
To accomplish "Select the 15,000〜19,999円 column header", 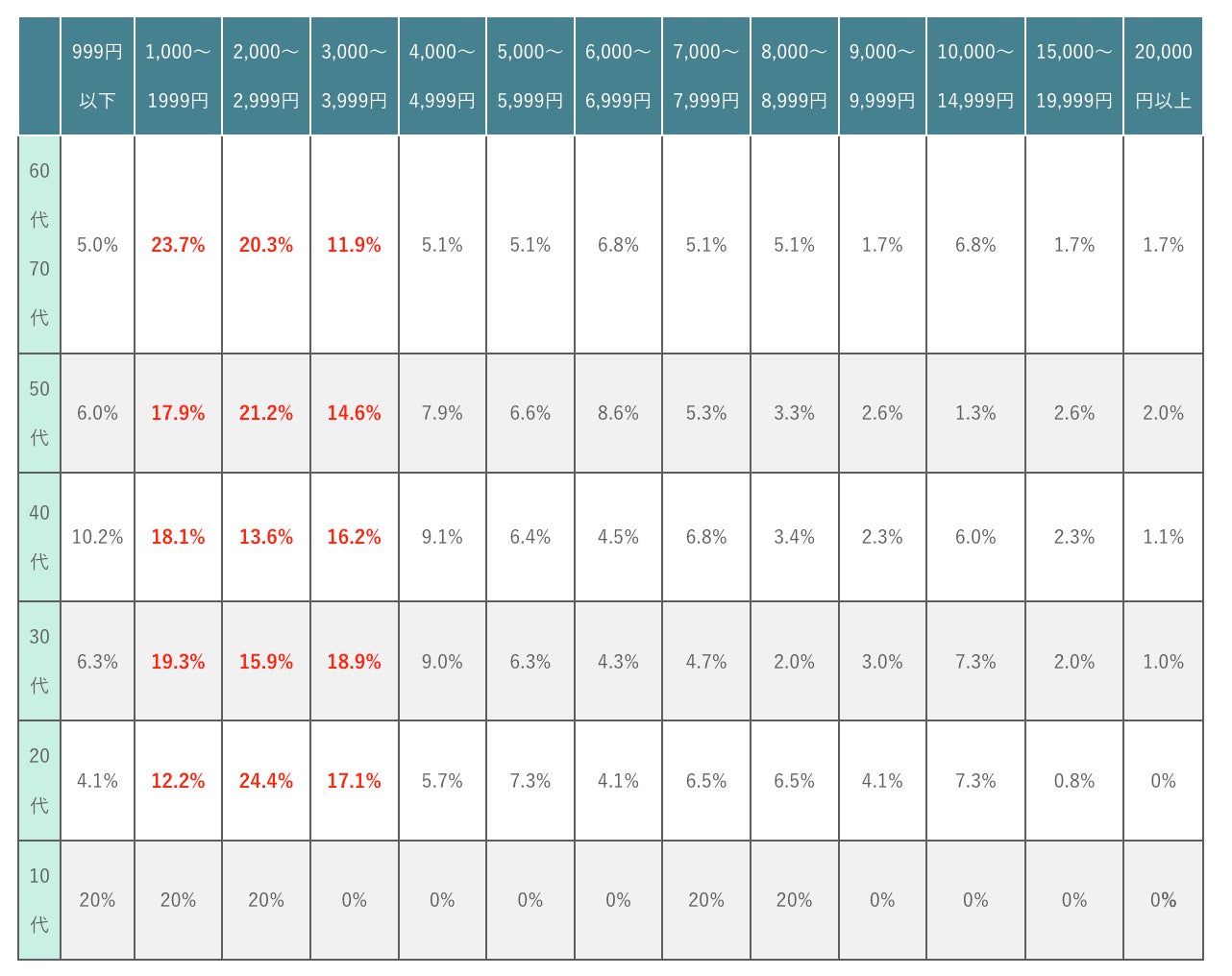I will coord(1073,76).
